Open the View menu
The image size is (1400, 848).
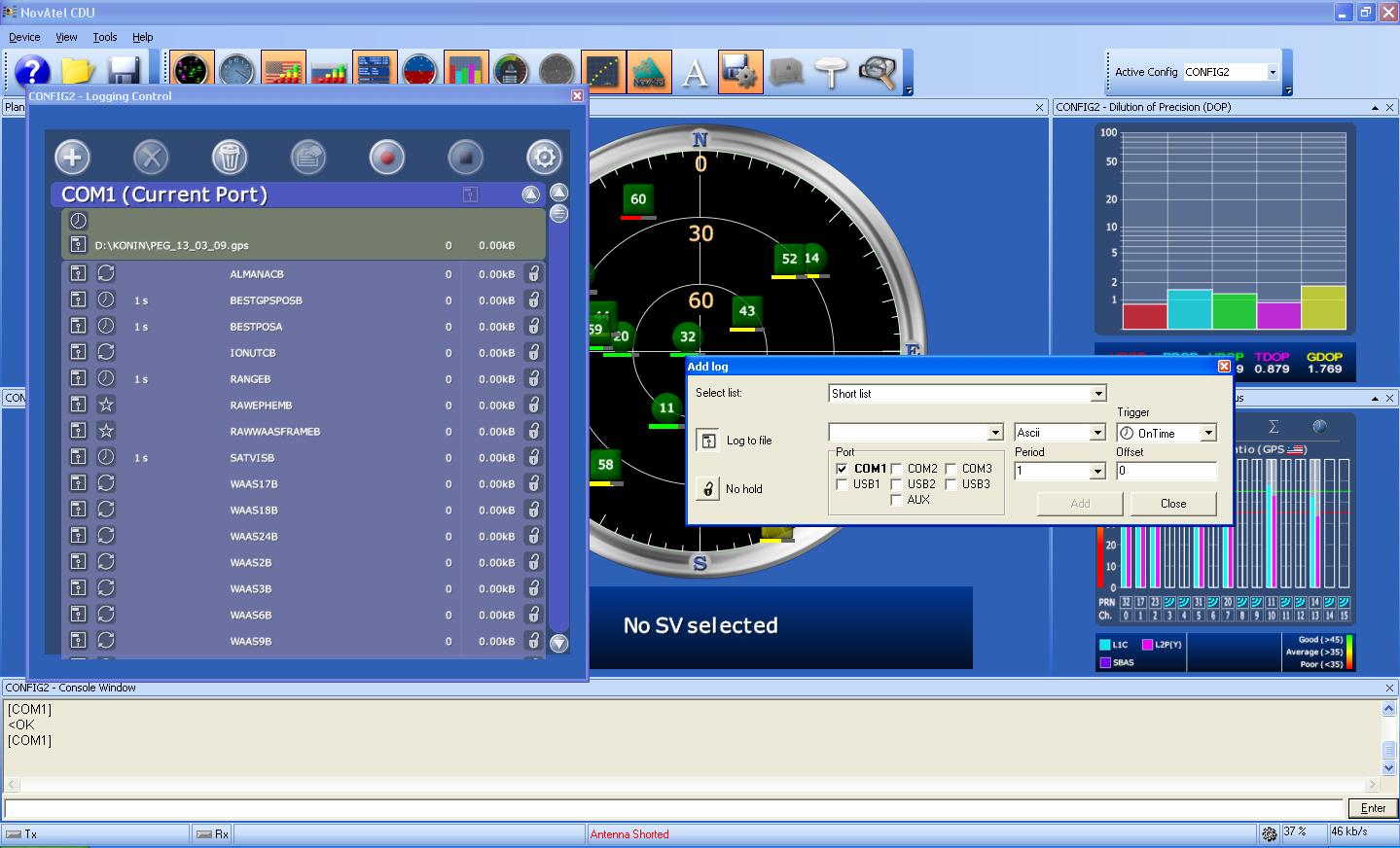point(66,37)
